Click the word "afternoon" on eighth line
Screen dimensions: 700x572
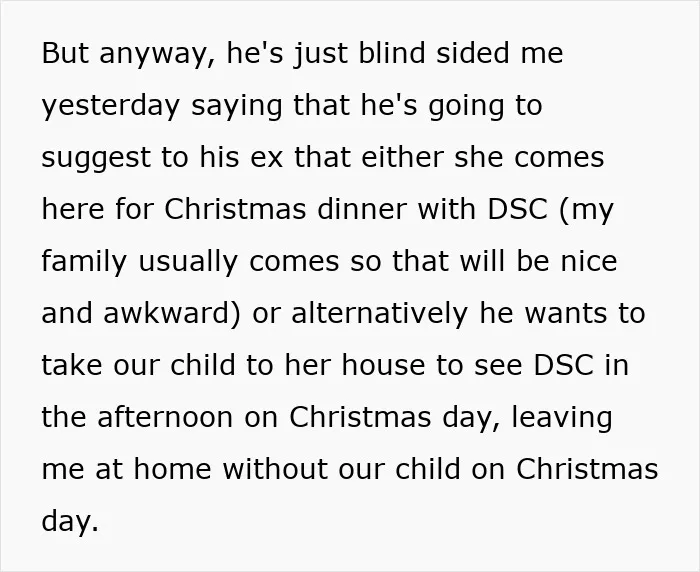pos(165,417)
